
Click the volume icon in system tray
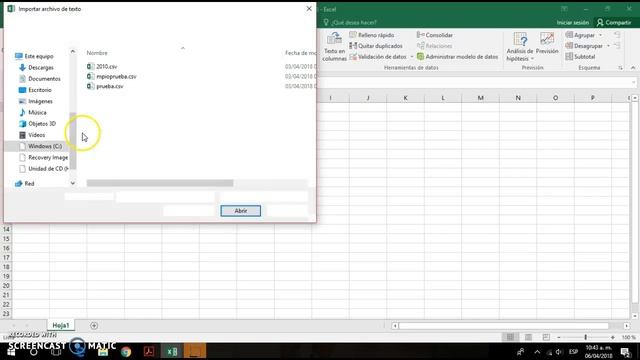click(x=559, y=352)
